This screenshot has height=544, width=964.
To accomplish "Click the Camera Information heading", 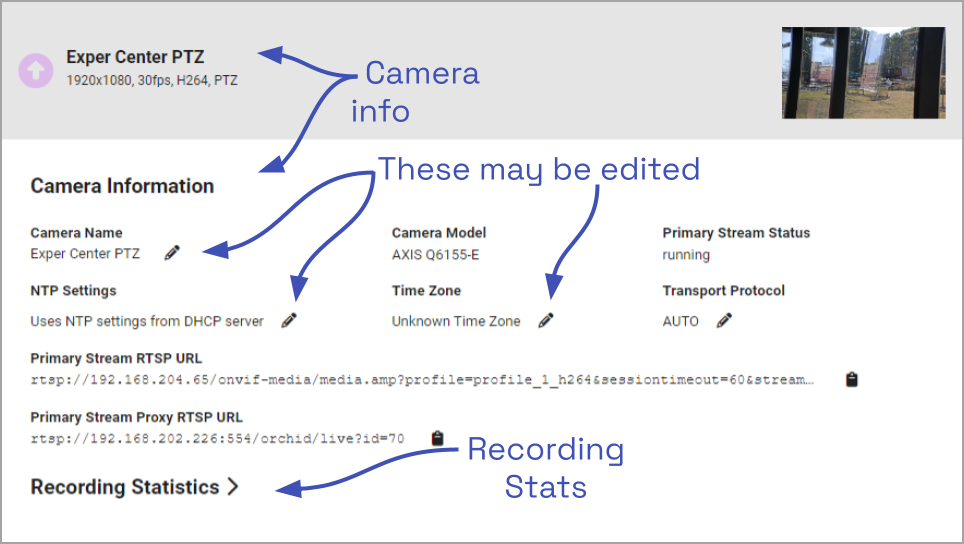I will click(122, 186).
